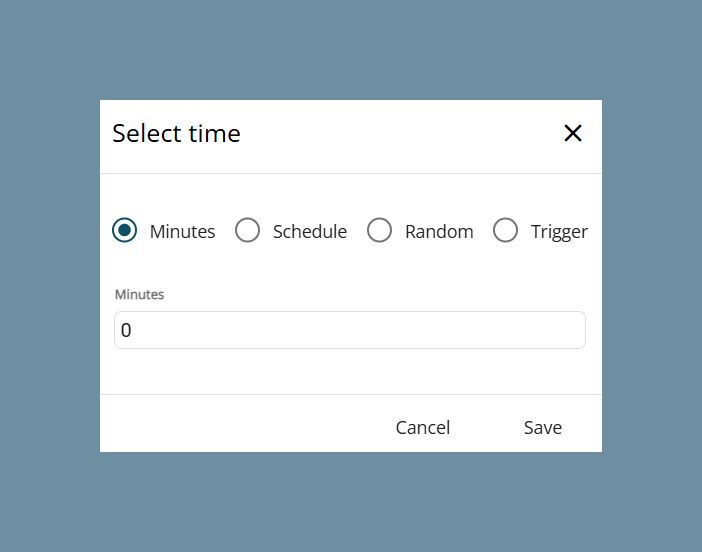Viewport: 702px width, 552px height.
Task: Click the Trigger option label text
Action: click(x=559, y=232)
